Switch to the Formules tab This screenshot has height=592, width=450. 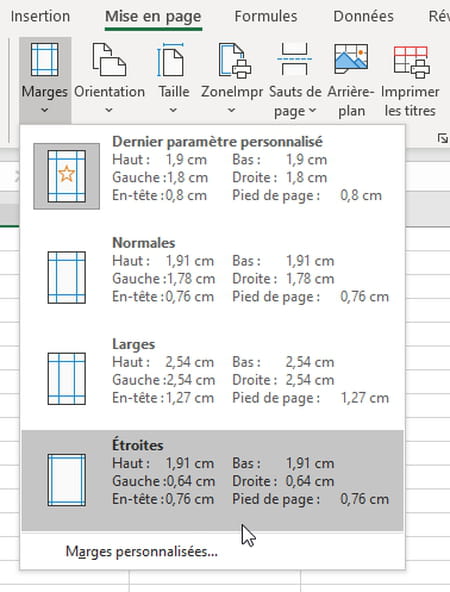[x=266, y=16]
